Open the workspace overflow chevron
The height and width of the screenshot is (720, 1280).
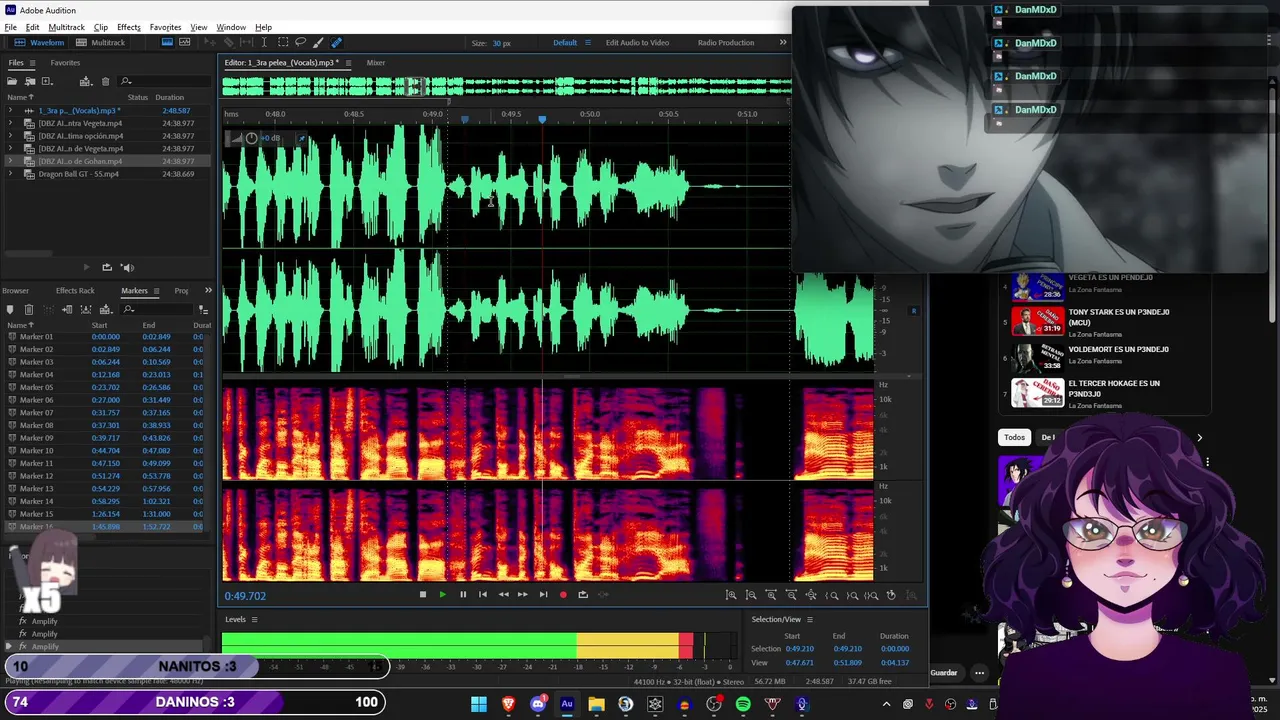coord(783,42)
